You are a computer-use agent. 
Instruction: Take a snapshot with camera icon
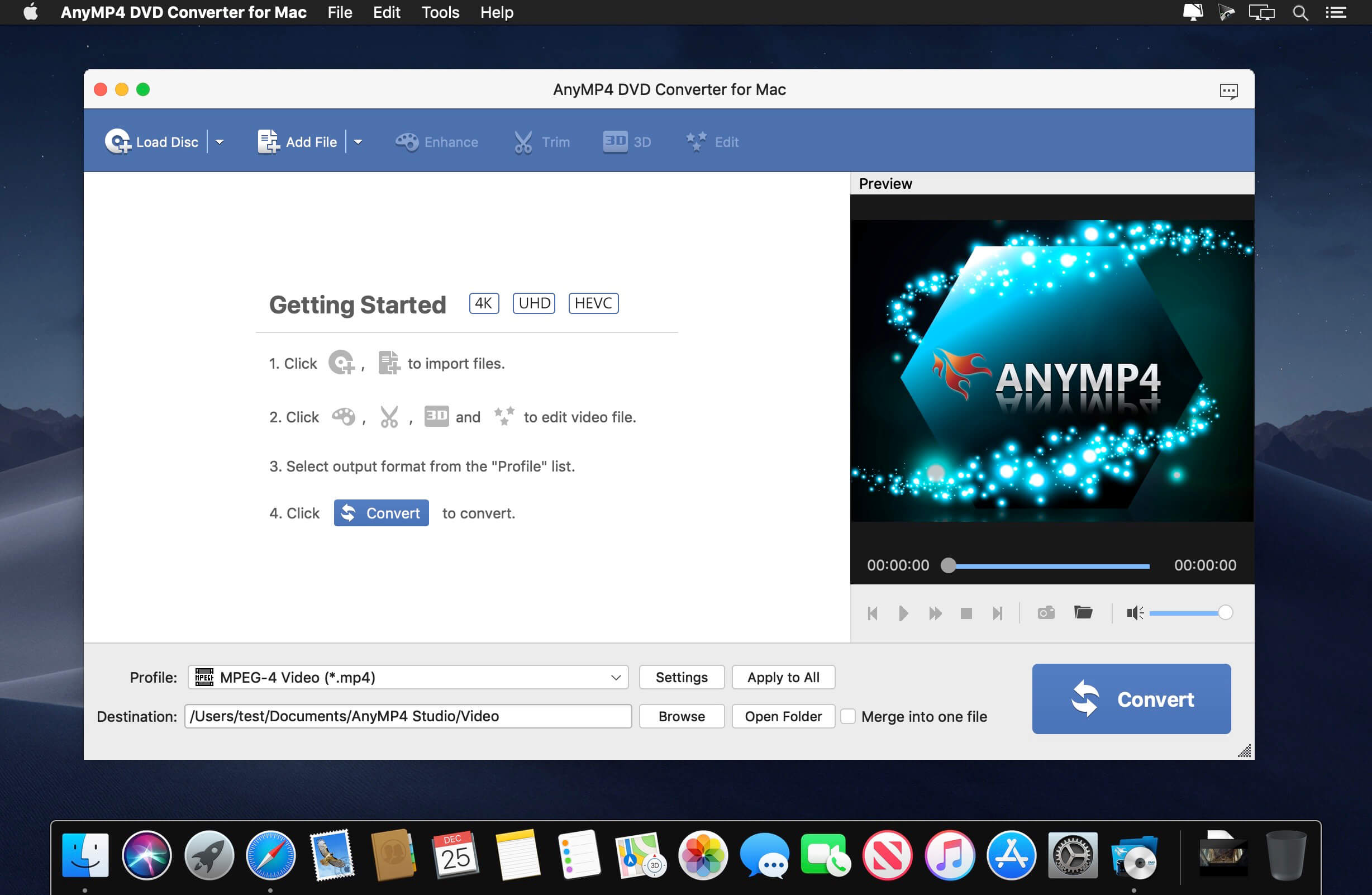1046,612
